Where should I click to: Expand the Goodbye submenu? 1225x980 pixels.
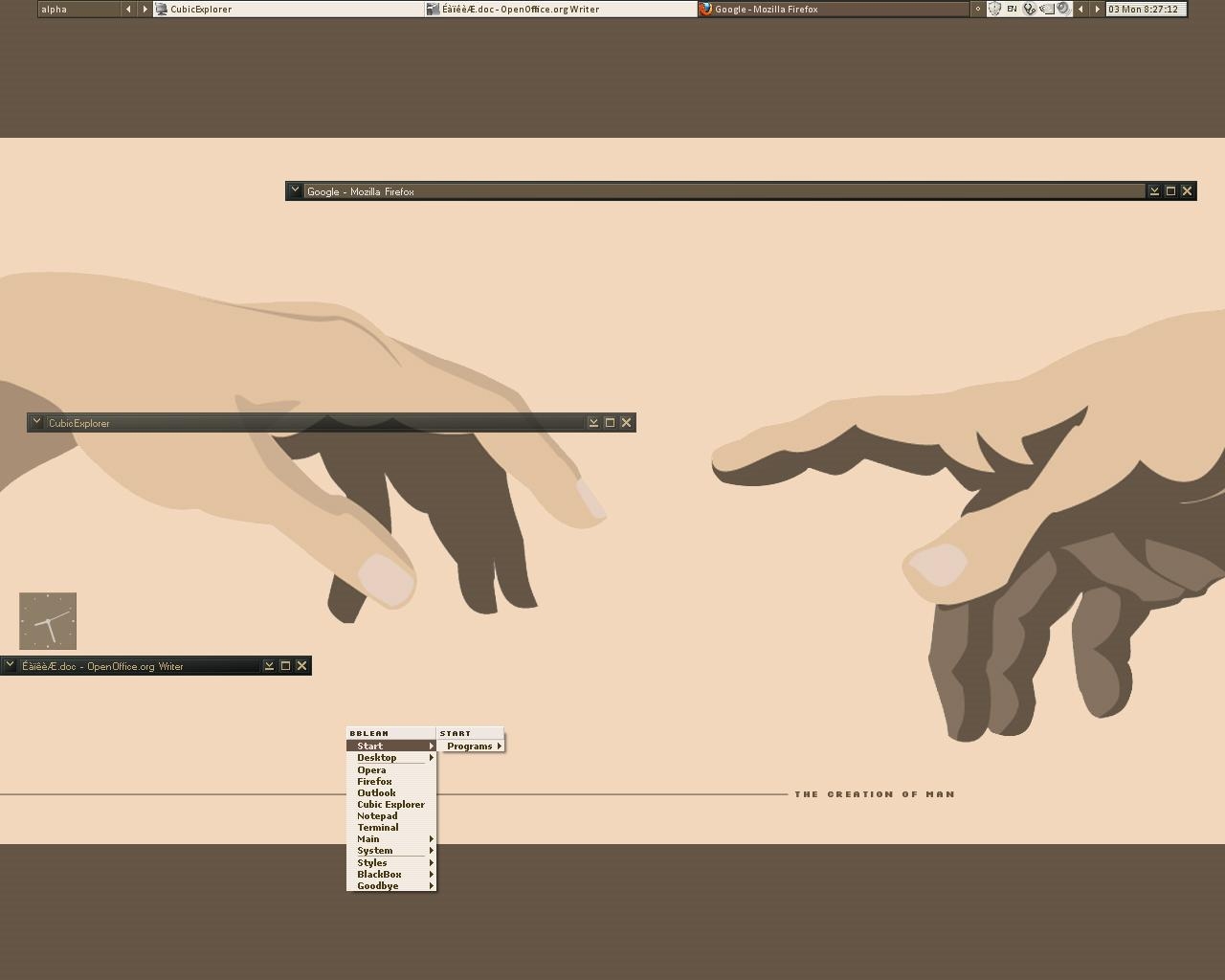(x=391, y=885)
